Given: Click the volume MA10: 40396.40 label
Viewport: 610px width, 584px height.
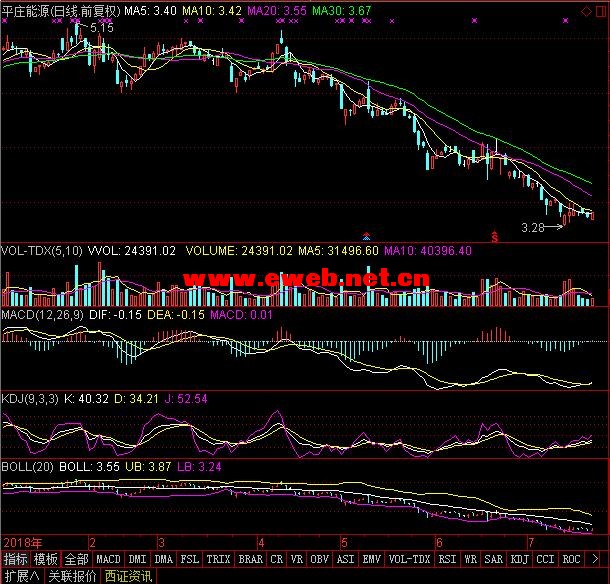Looking at the screenshot, I should [x=428, y=251].
